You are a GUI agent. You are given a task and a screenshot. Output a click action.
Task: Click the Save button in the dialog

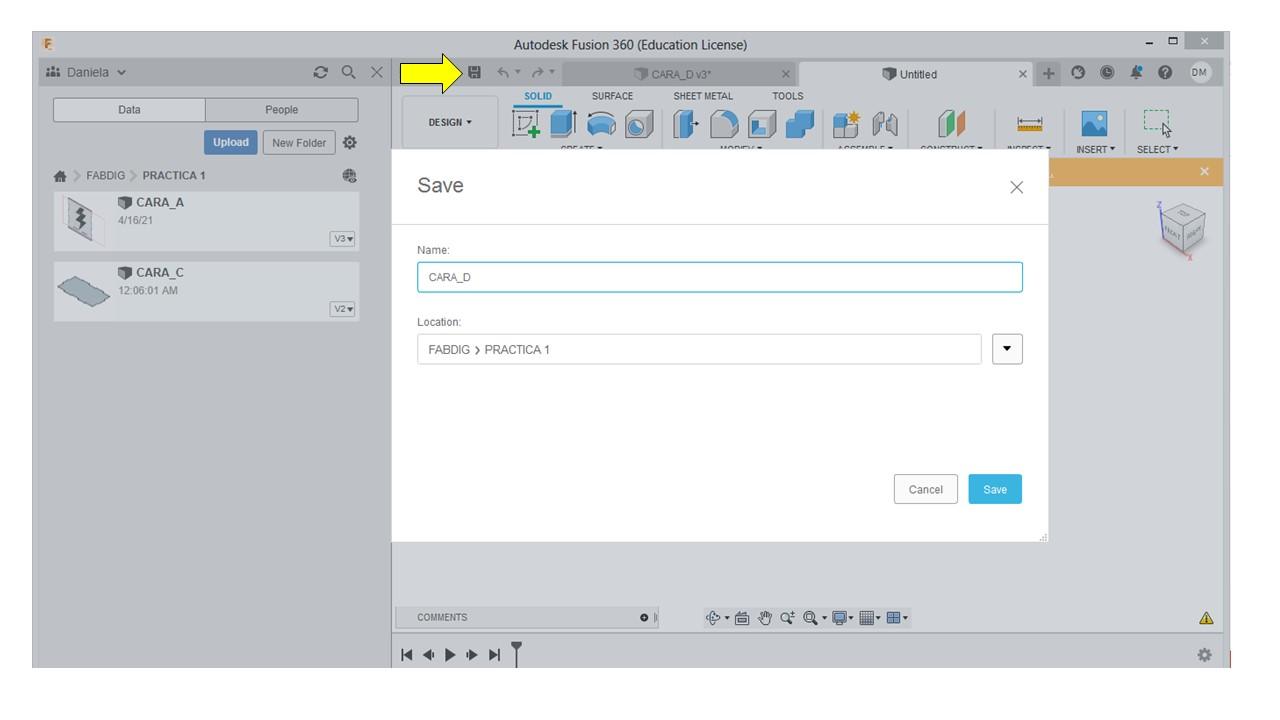[x=995, y=489]
